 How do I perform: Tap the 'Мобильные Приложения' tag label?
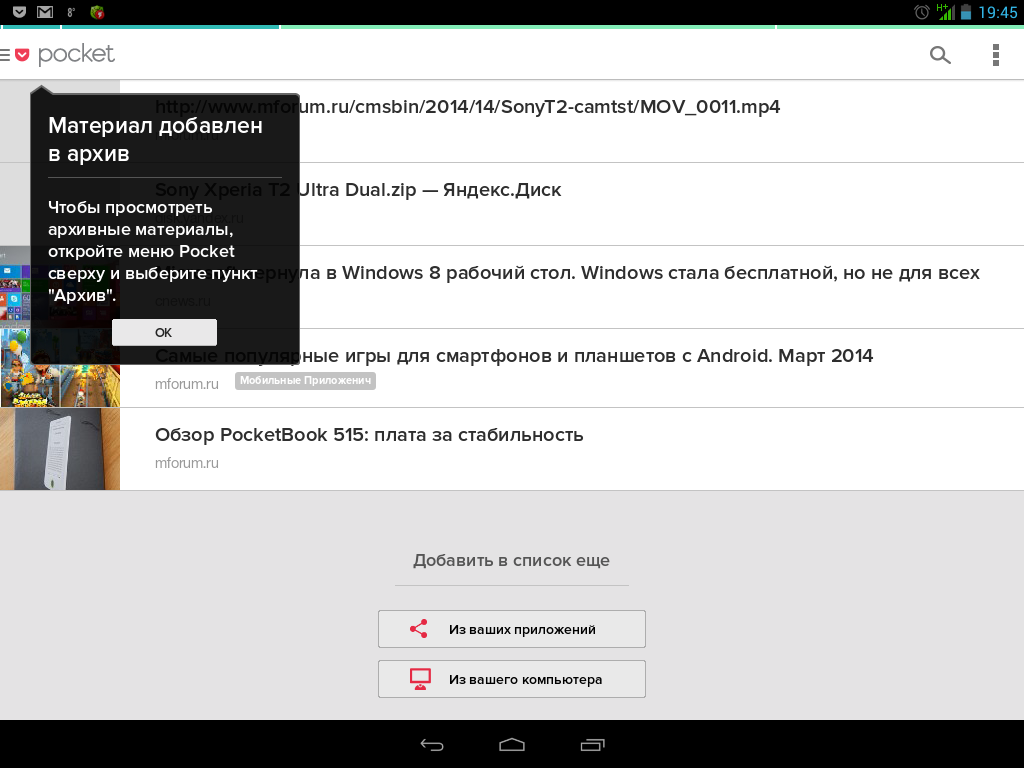pos(305,381)
